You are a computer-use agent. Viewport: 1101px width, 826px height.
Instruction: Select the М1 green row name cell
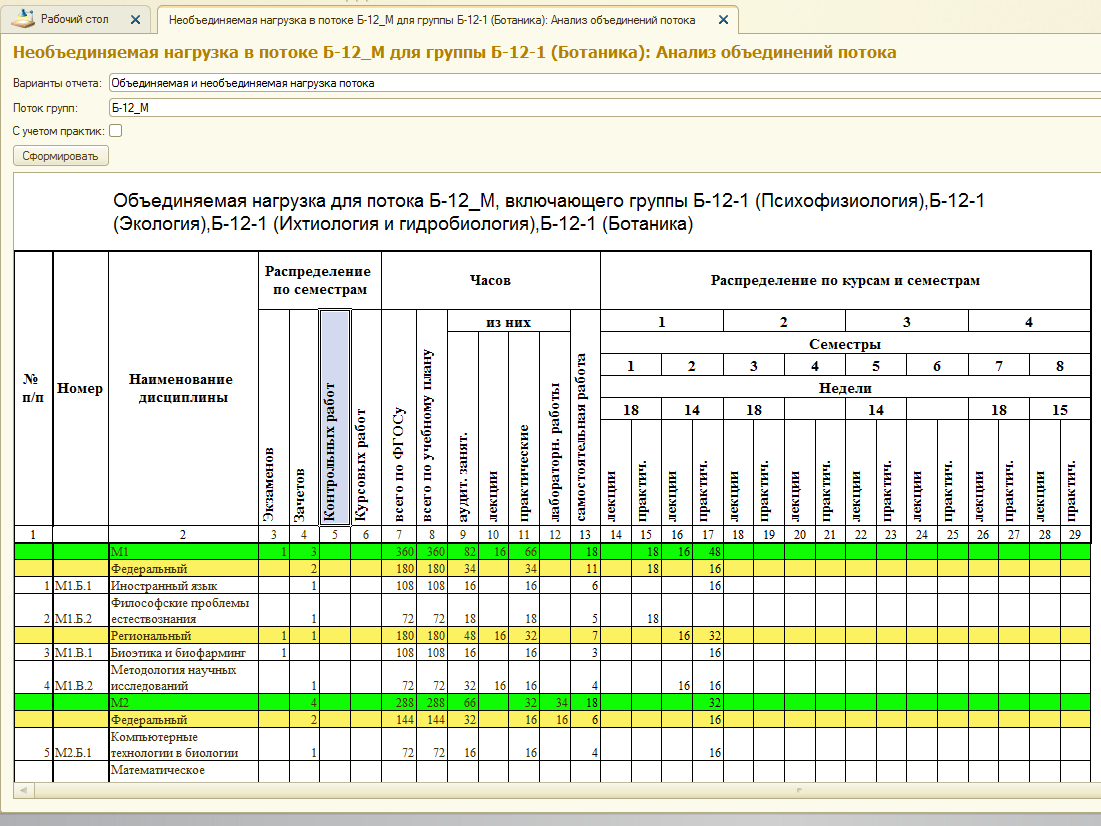[x=183, y=551]
